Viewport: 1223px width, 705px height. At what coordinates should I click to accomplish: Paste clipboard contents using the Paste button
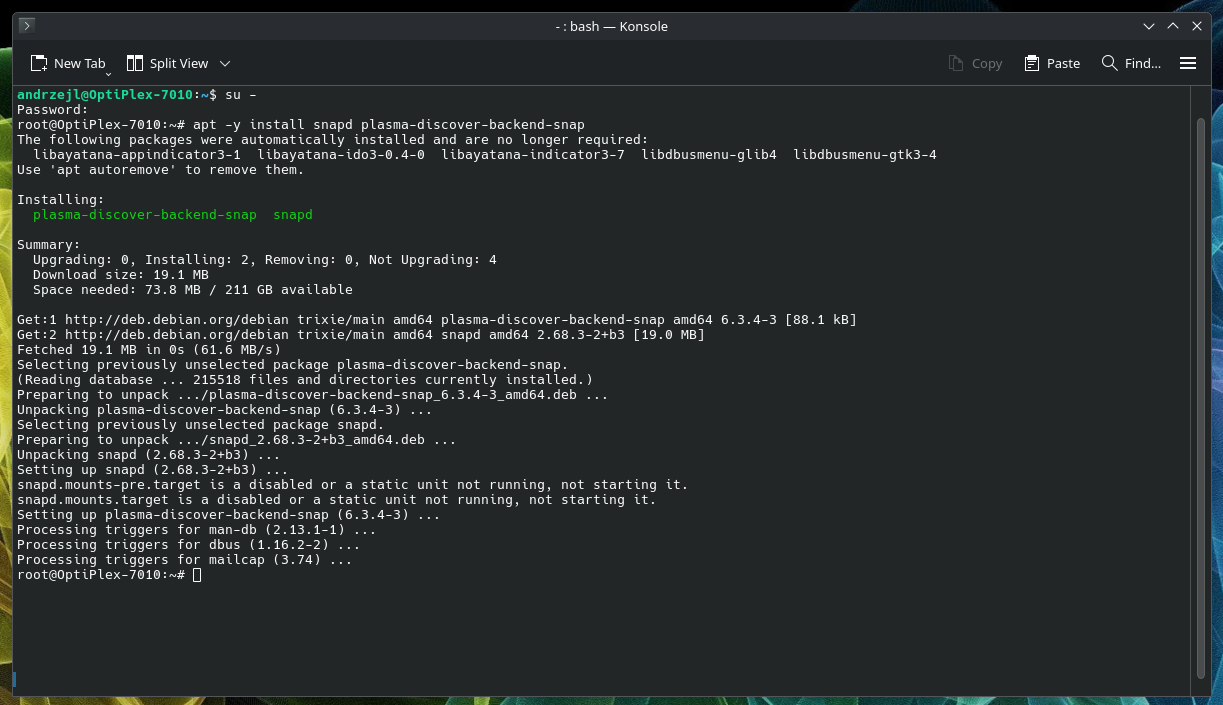1052,63
